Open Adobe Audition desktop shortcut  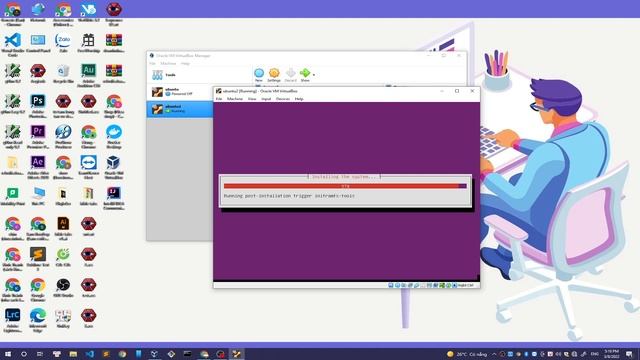point(89,75)
